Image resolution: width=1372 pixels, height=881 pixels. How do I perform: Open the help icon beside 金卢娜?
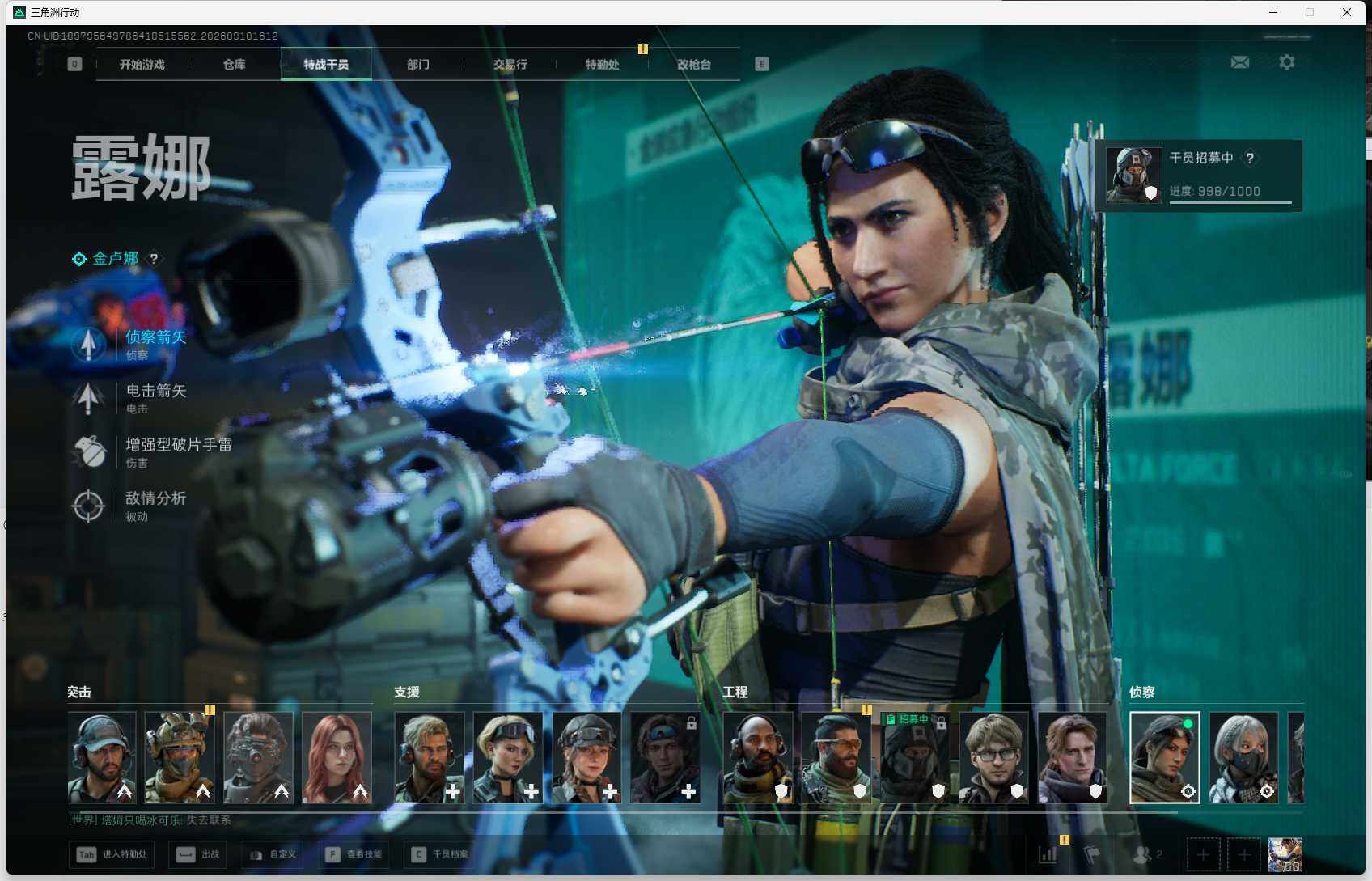[154, 259]
